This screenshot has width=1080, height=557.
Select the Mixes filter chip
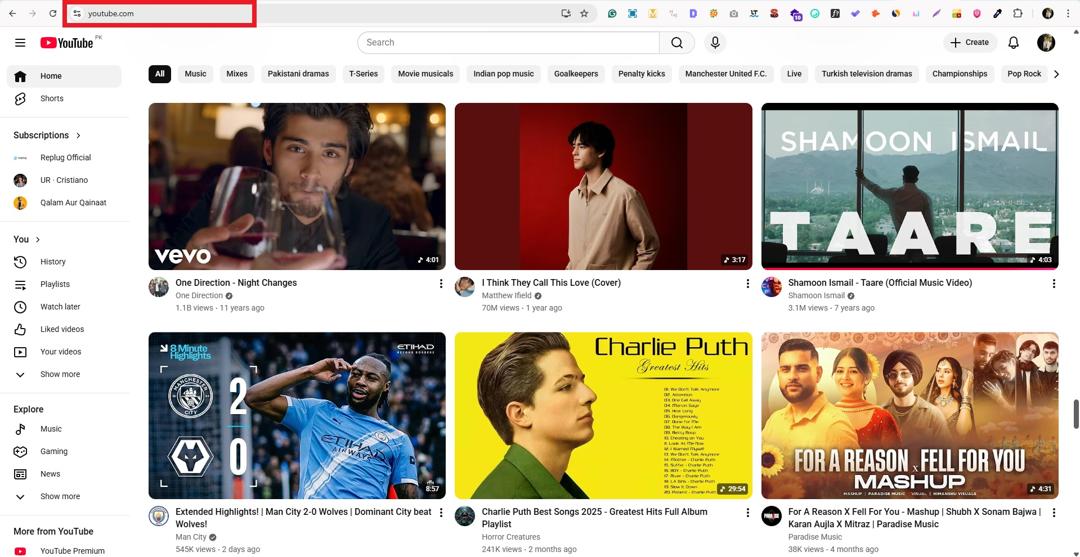pyautogui.click(x=237, y=74)
